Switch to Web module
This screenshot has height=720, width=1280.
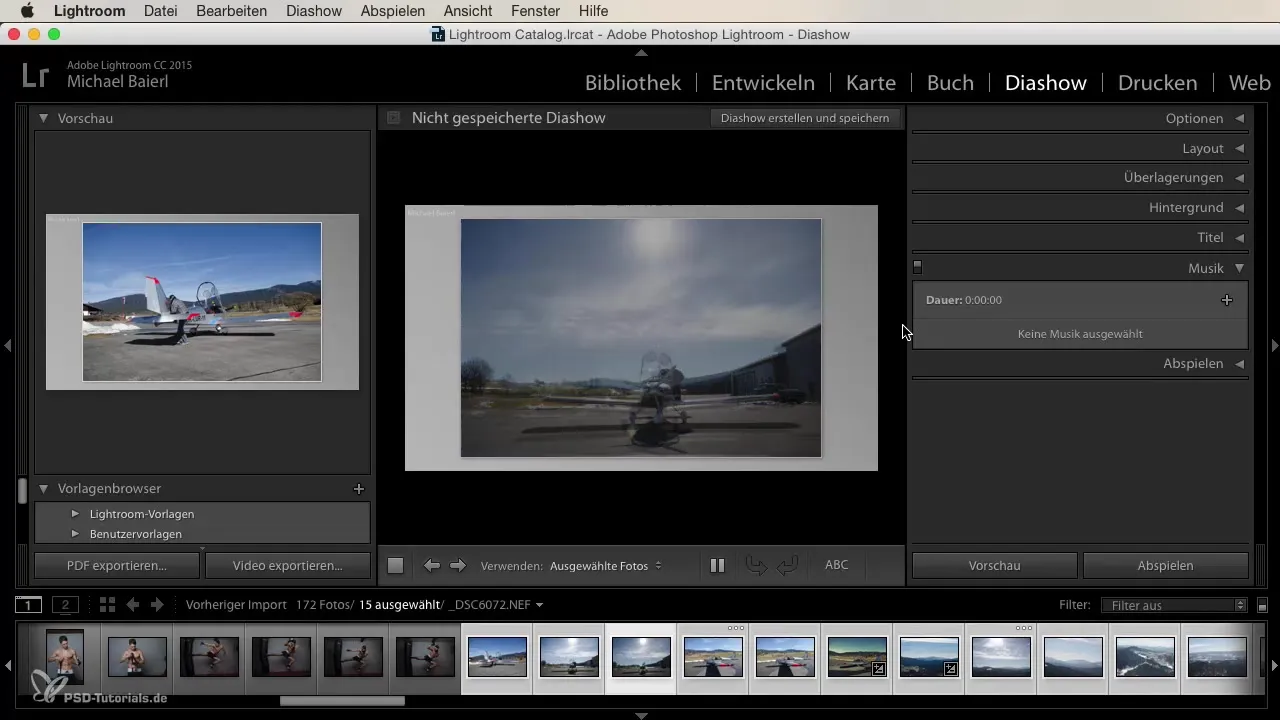pyautogui.click(x=1249, y=83)
